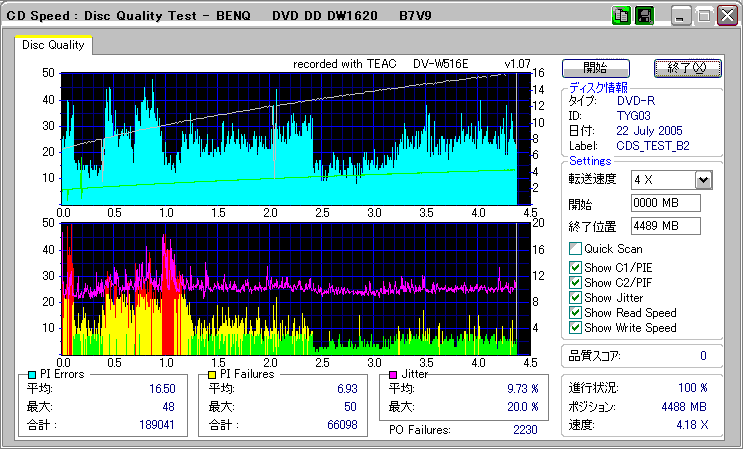Minimize the Disc Quality Test window
Image resolution: width=743 pixels, height=449 pixels.
[681, 16]
